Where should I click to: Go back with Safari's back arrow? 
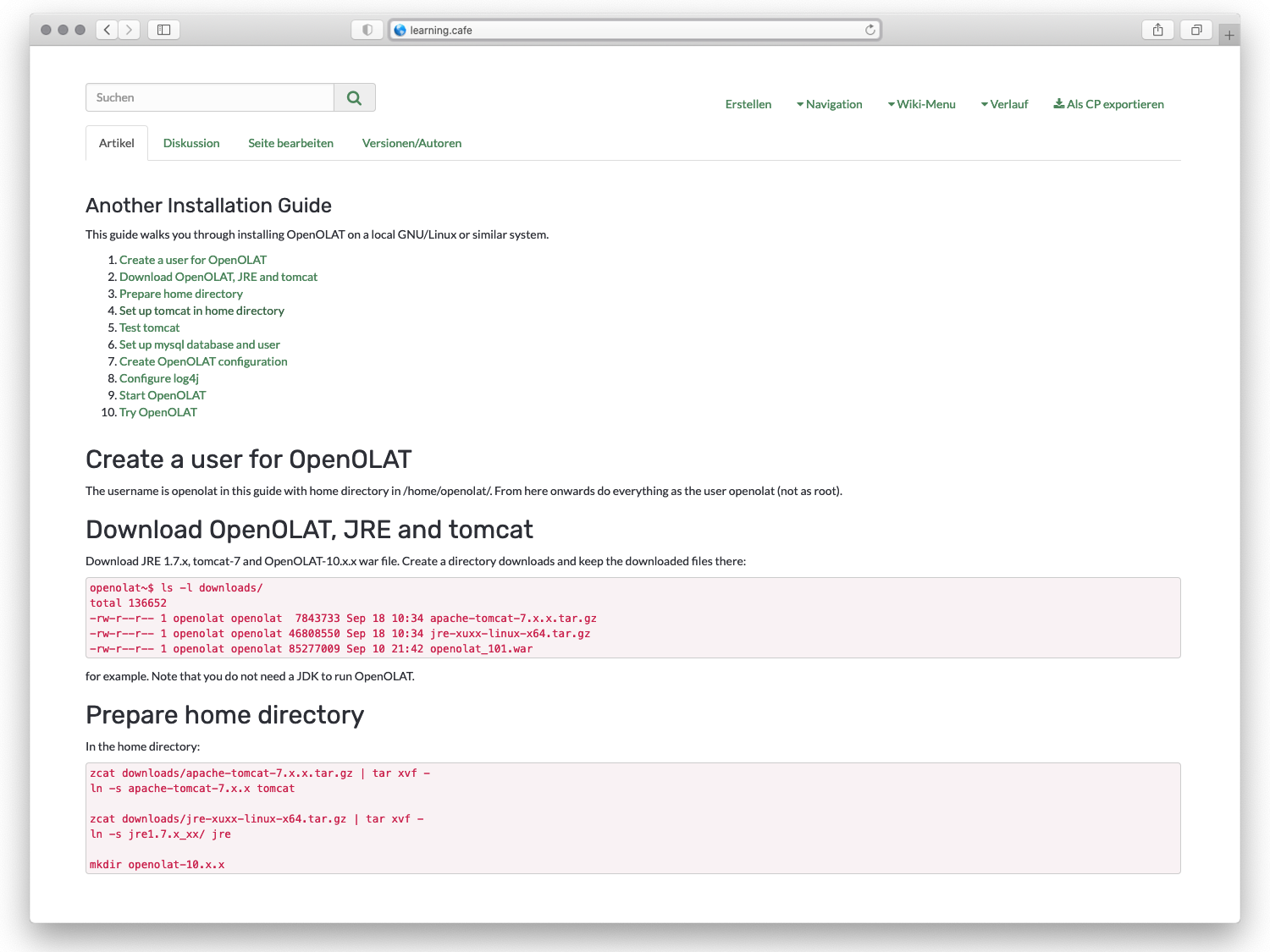(107, 30)
